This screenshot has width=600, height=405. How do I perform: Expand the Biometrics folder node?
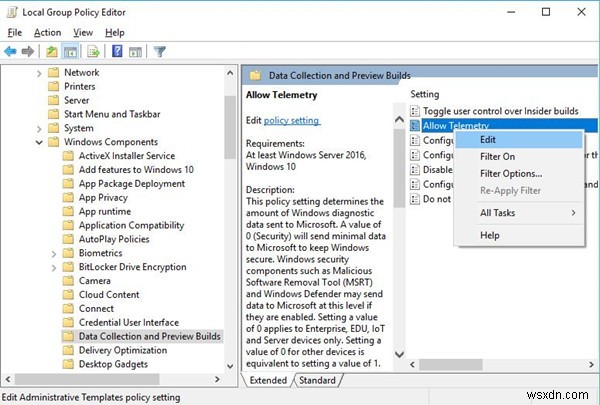pos(54,253)
